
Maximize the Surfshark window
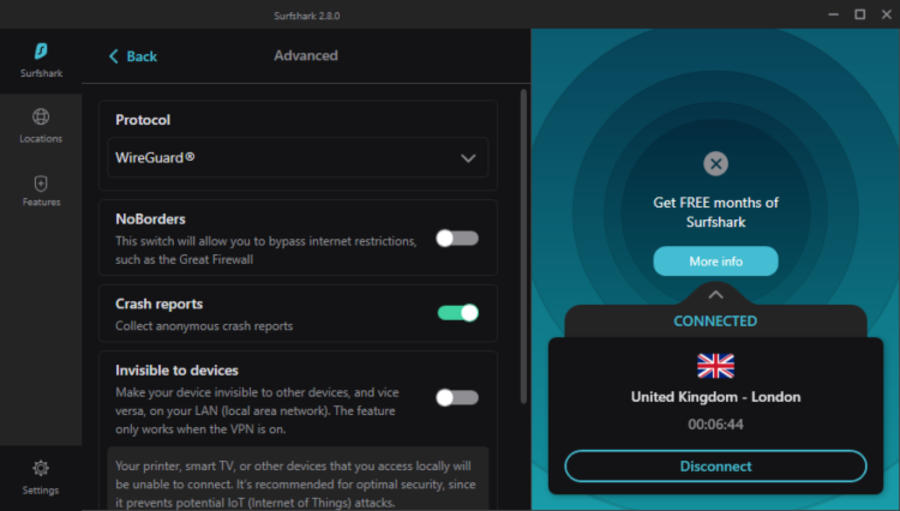(x=859, y=14)
